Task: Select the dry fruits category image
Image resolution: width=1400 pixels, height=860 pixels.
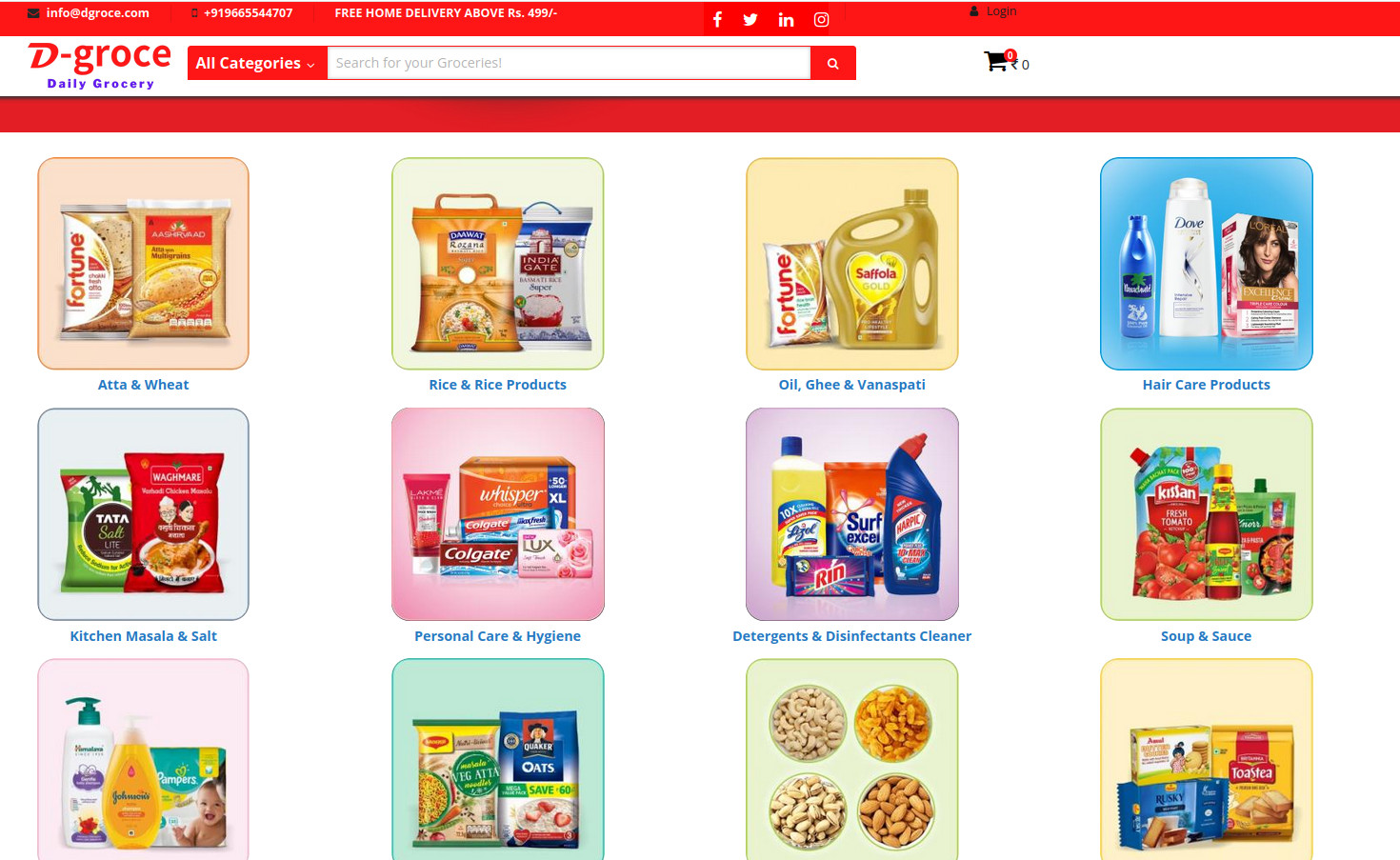Action: tap(851, 759)
